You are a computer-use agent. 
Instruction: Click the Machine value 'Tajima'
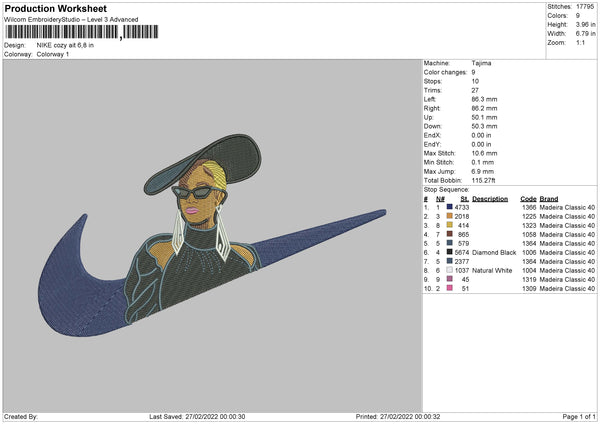(481, 63)
